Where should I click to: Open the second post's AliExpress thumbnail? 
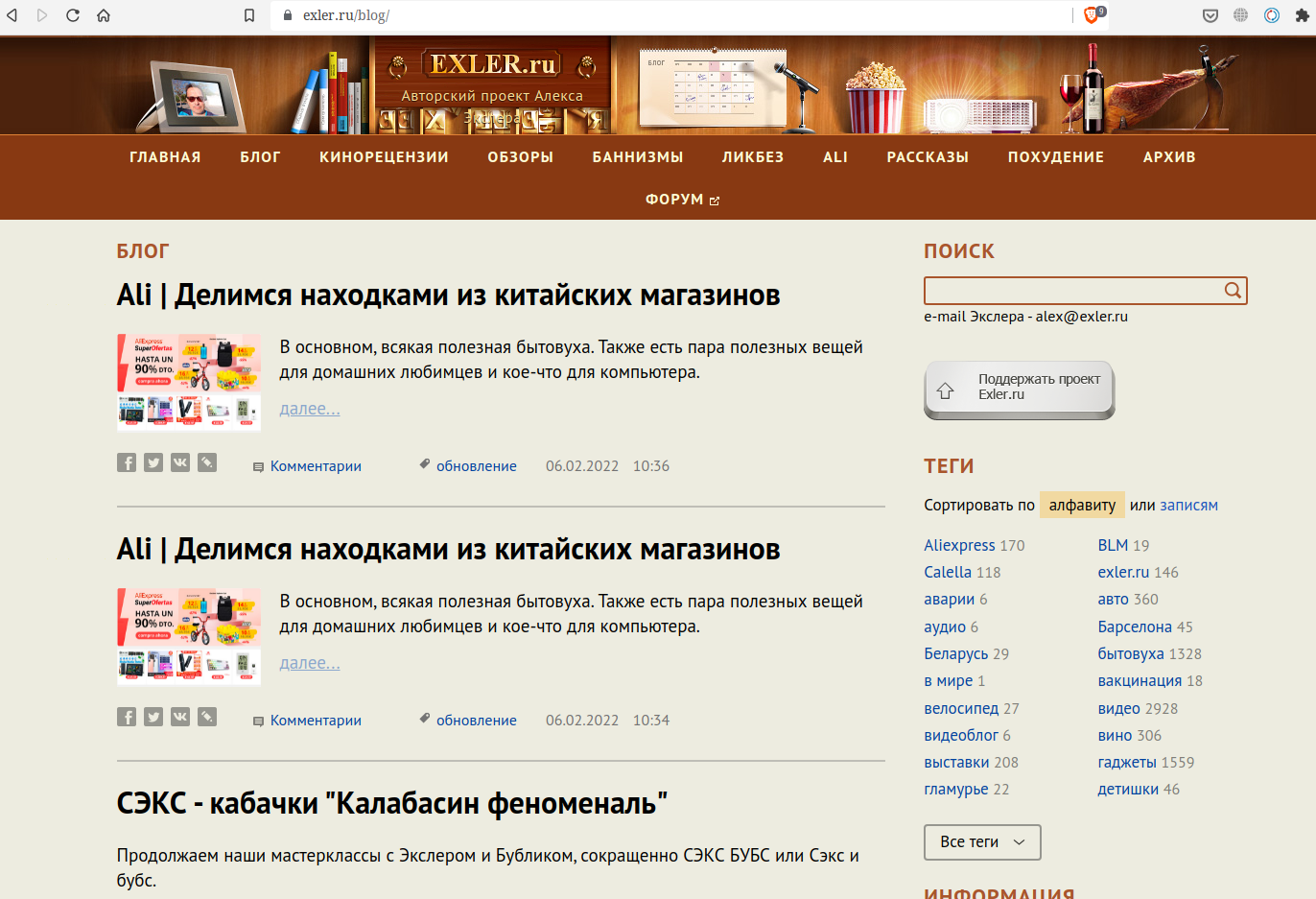tap(189, 636)
